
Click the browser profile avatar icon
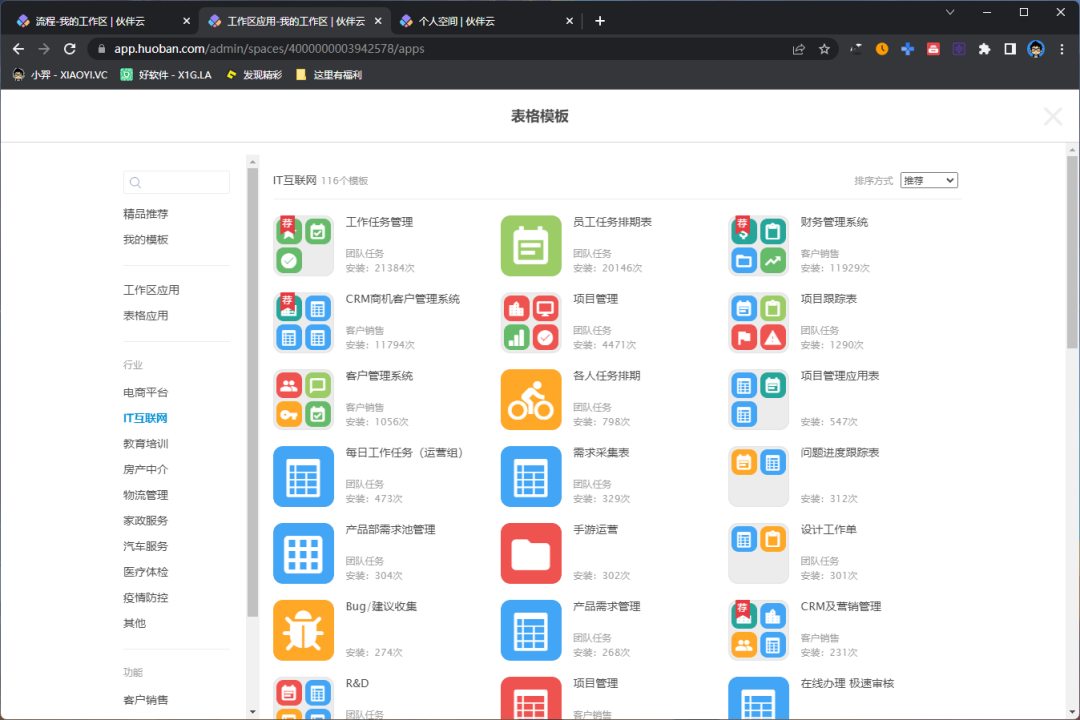pos(1036,47)
